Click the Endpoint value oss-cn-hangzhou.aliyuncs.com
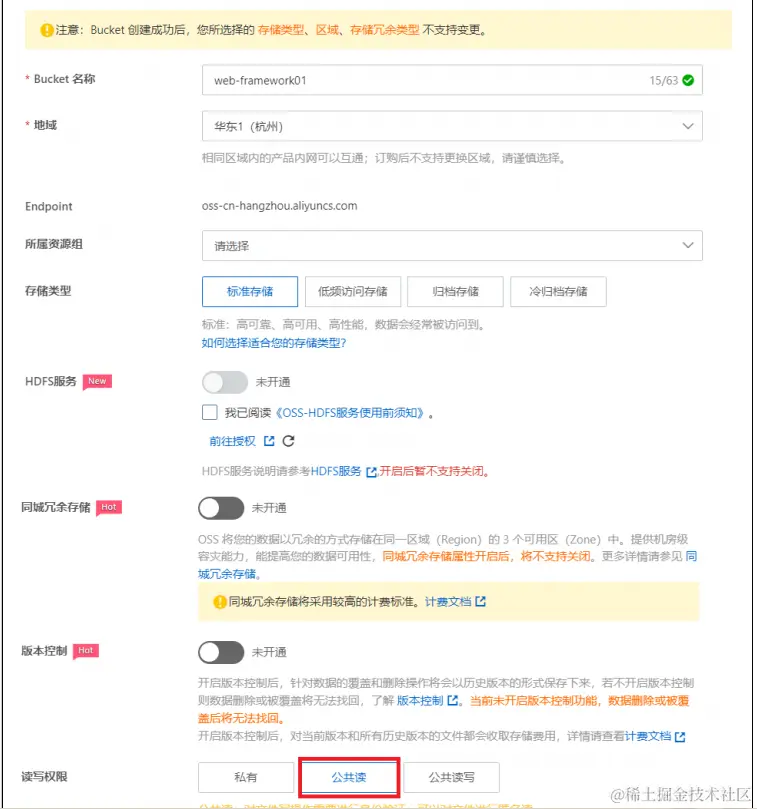 click(x=279, y=206)
